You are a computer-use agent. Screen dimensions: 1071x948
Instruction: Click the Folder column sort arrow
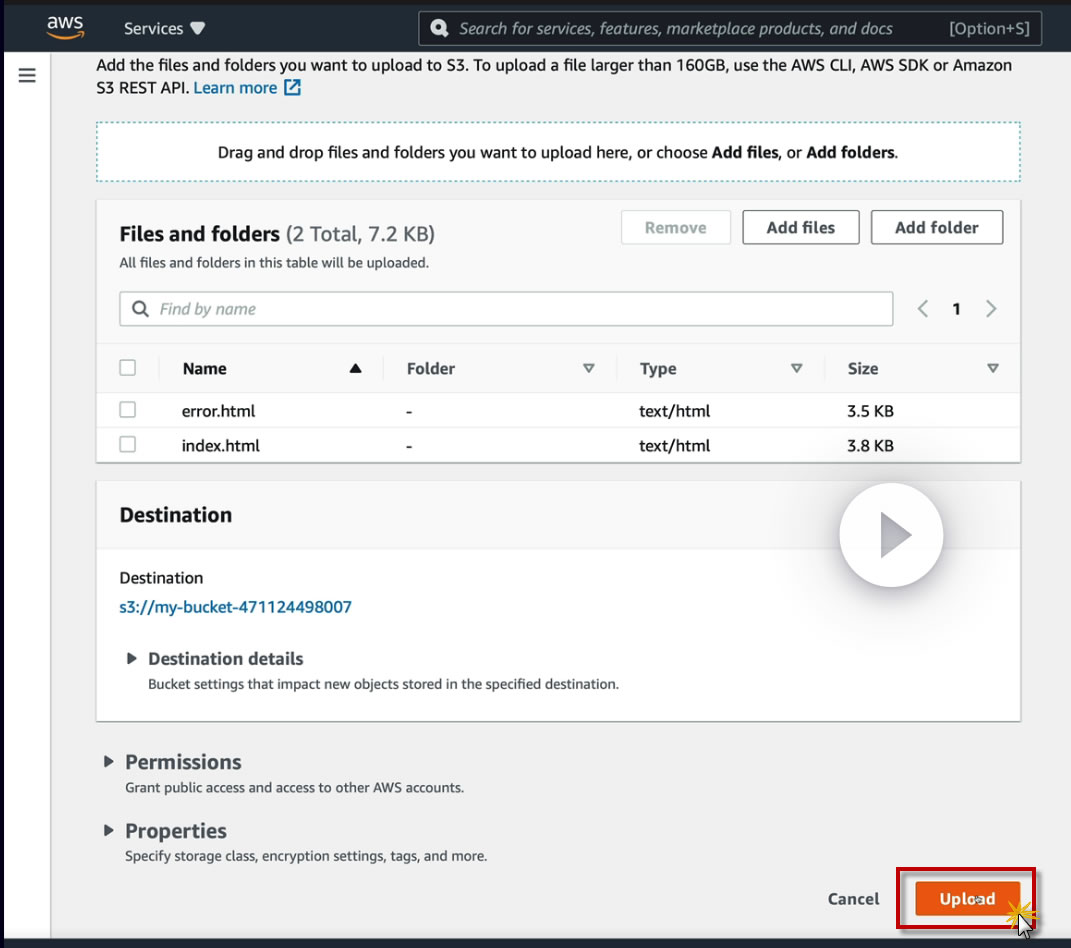click(x=589, y=368)
